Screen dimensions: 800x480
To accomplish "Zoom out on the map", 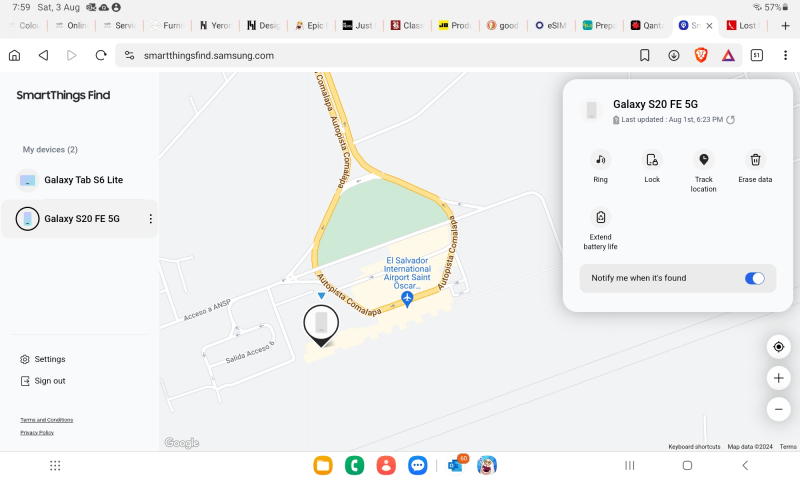I will [x=779, y=409].
